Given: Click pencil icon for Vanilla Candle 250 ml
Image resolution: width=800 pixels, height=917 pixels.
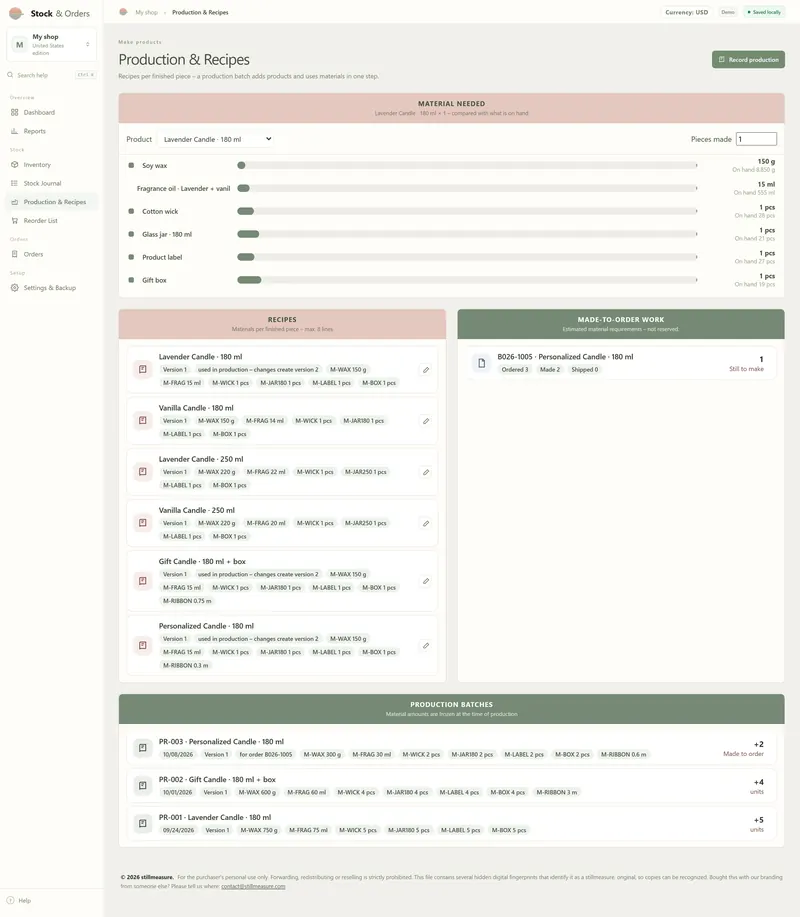Looking at the screenshot, I should (x=426, y=523).
